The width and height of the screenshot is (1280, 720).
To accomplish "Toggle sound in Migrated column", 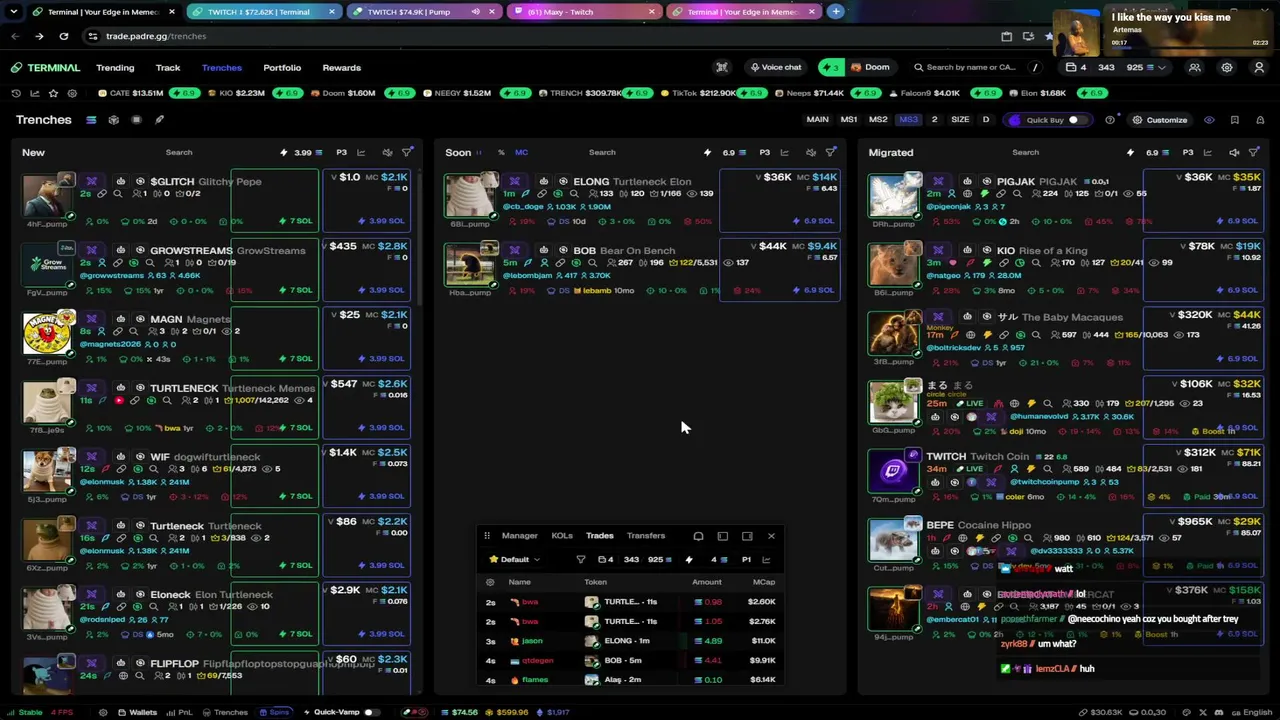I will pyautogui.click(x=1234, y=153).
